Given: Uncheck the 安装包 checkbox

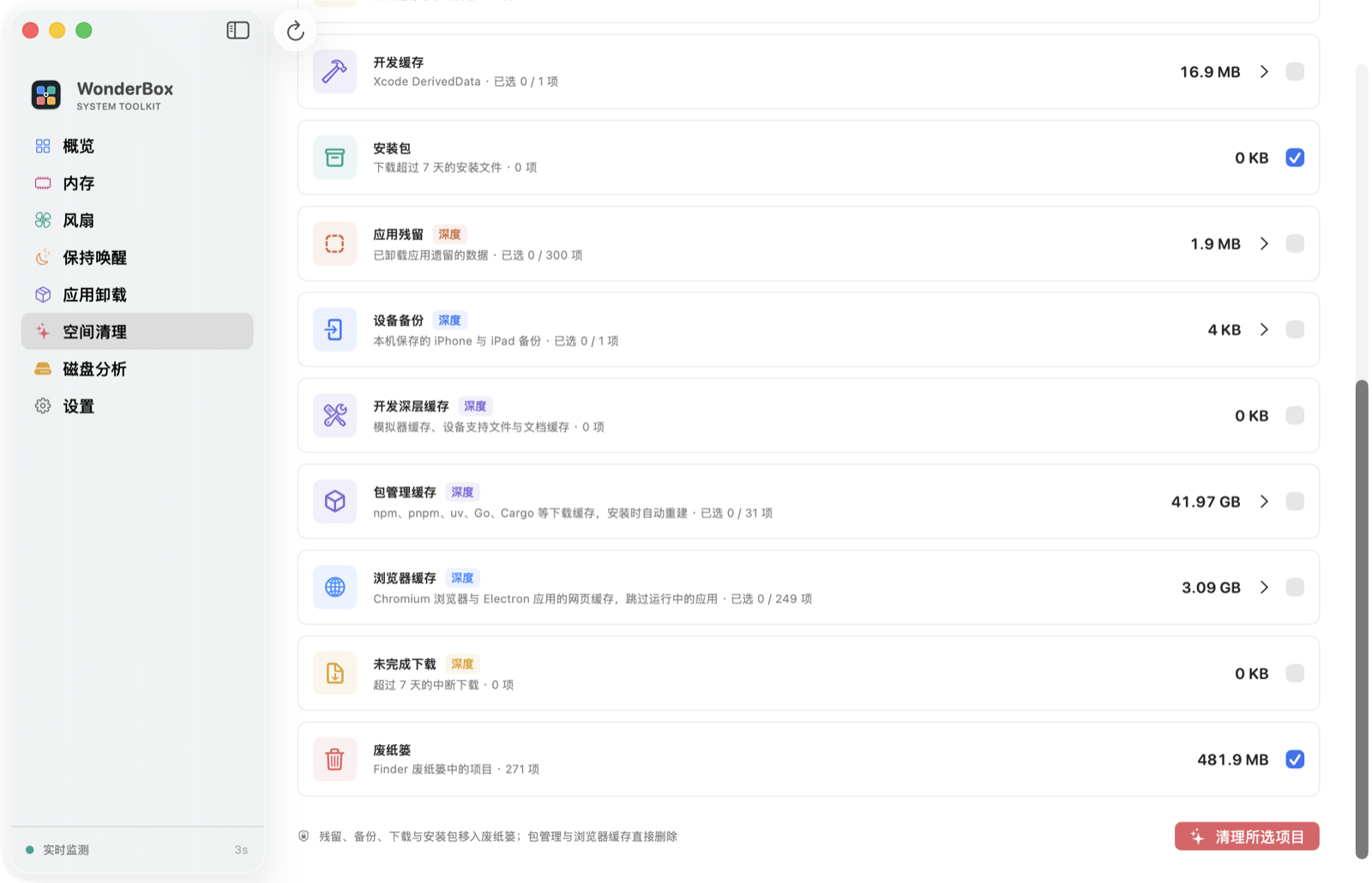Looking at the screenshot, I should tap(1295, 158).
